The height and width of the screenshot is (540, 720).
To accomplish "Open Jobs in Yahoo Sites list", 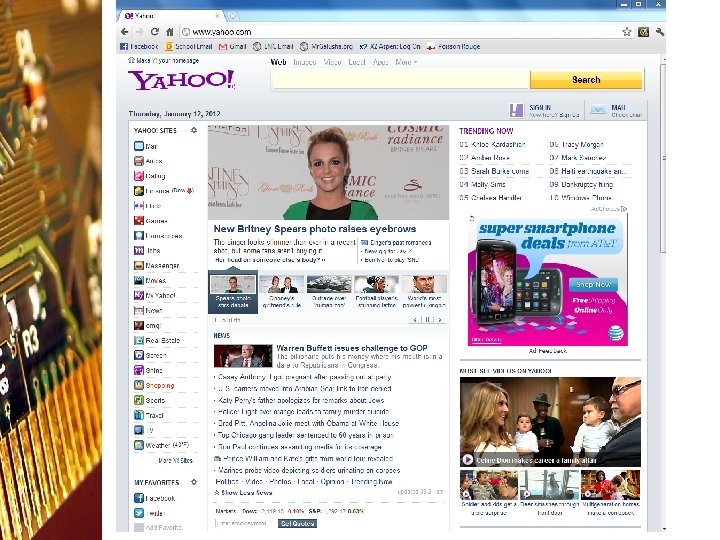I will coord(147,251).
